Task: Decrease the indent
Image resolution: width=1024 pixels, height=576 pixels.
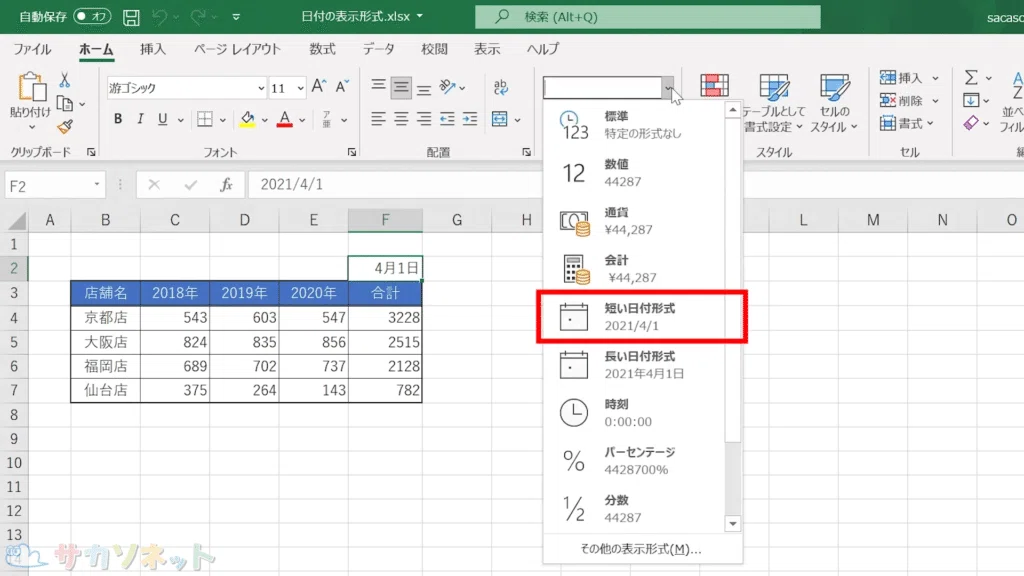Action: (x=447, y=119)
